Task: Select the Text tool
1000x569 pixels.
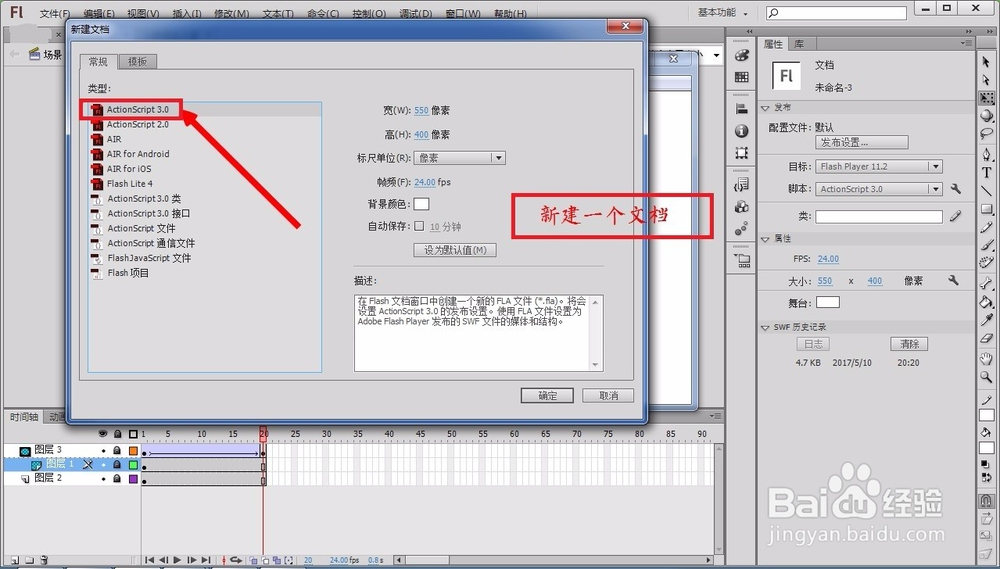Action: [x=987, y=173]
